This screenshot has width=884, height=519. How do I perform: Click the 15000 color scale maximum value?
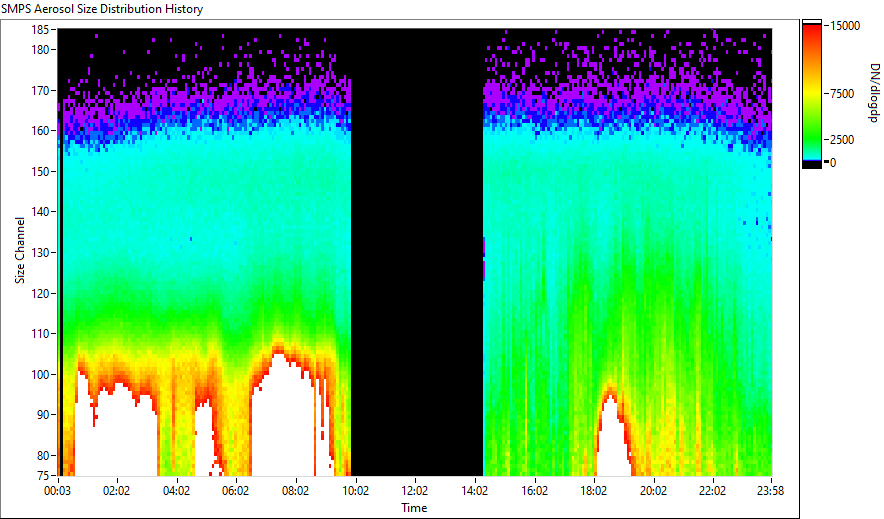845,26
